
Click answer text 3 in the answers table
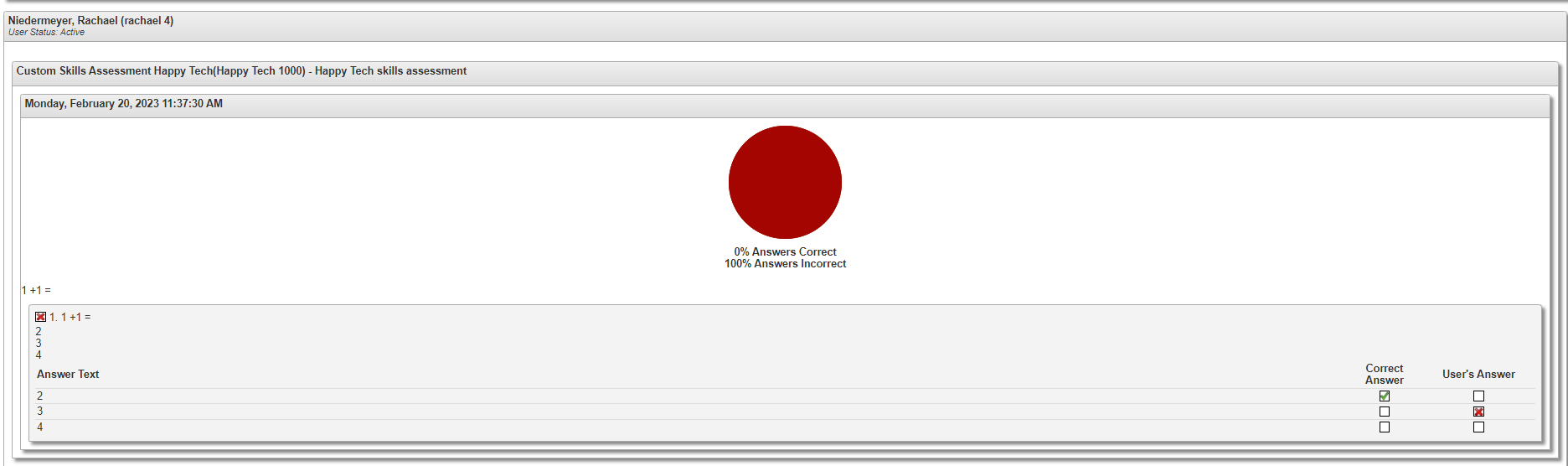click(39, 412)
